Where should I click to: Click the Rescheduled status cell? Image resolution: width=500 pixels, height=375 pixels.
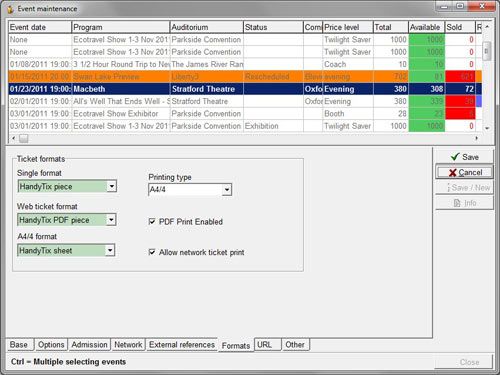(x=273, y=77)
